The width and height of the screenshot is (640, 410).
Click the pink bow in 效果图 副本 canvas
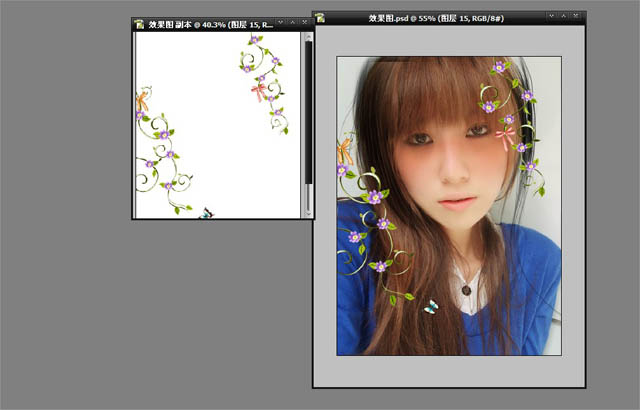click(x=263, y=92)
